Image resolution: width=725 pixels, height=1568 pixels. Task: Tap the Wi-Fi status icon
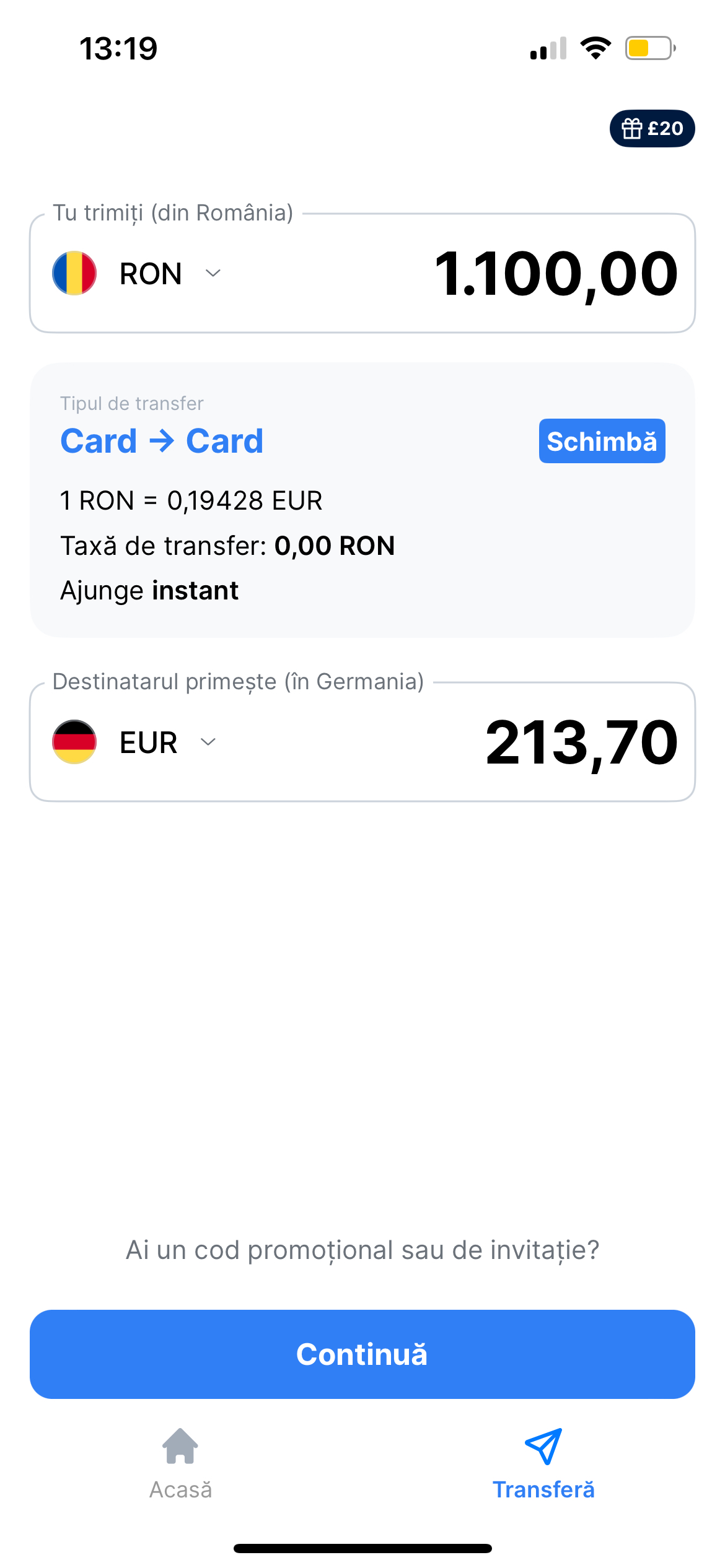[x=595, y=48]
